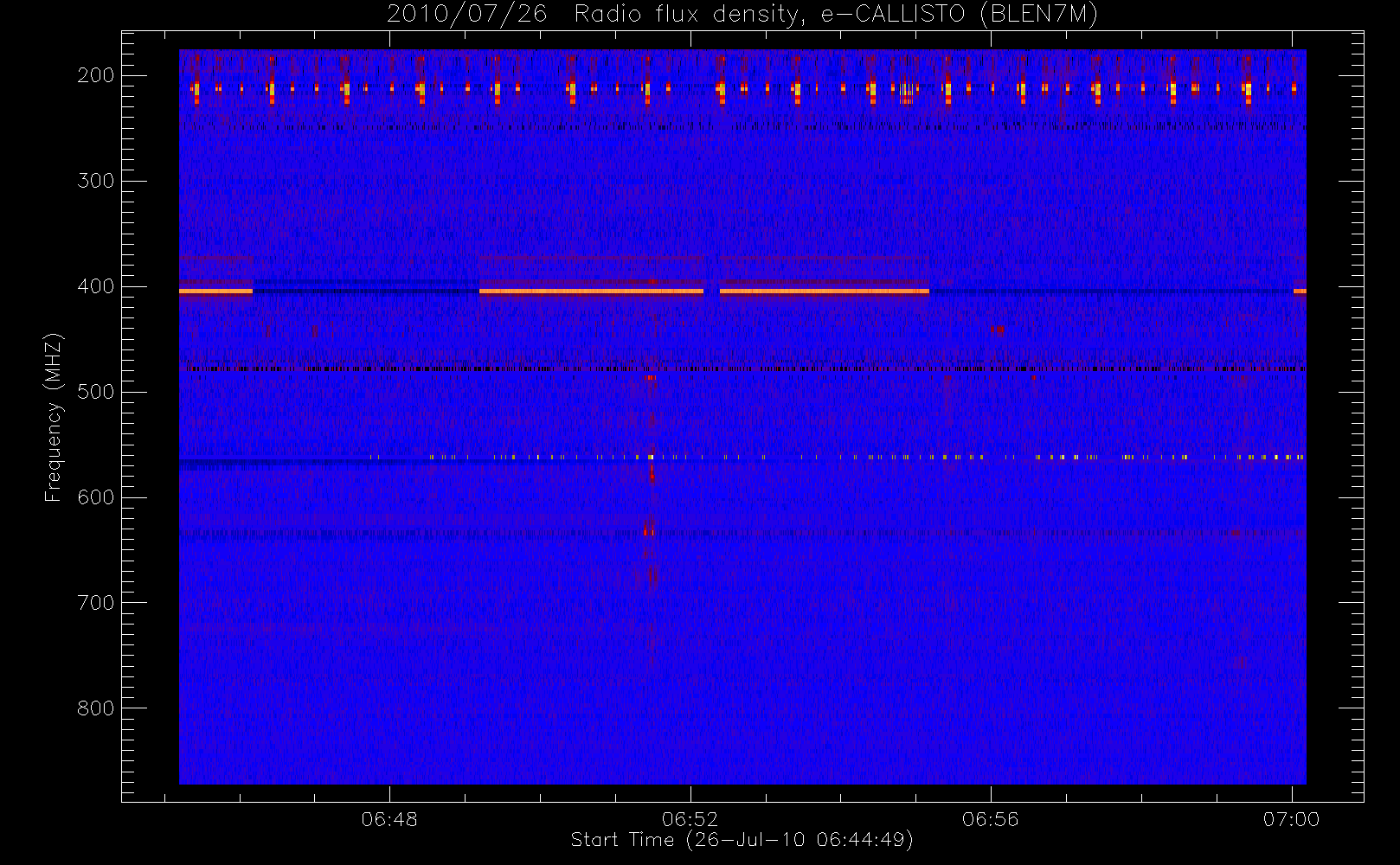Click the 400 frequency tick label
1400x865 pixels.
pos(96,286)
